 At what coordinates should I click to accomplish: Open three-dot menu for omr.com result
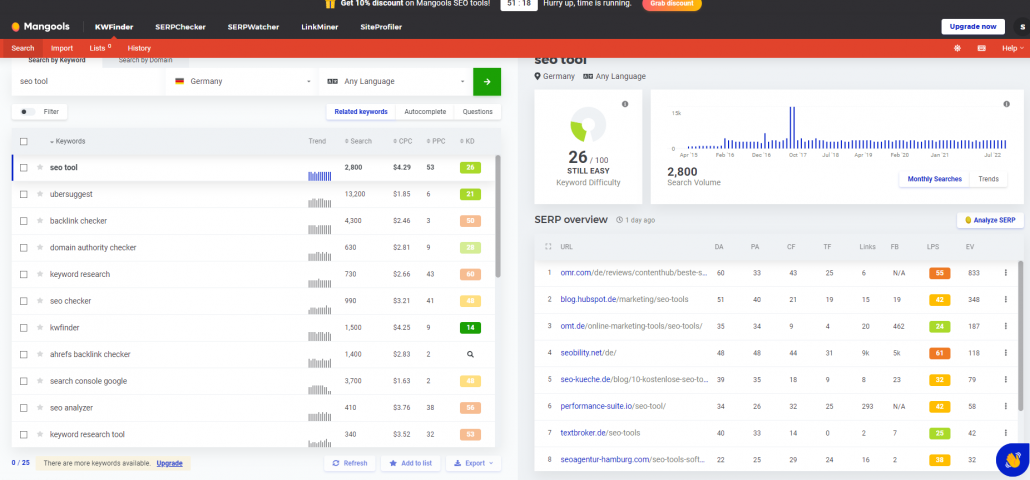click(1006, 272)
